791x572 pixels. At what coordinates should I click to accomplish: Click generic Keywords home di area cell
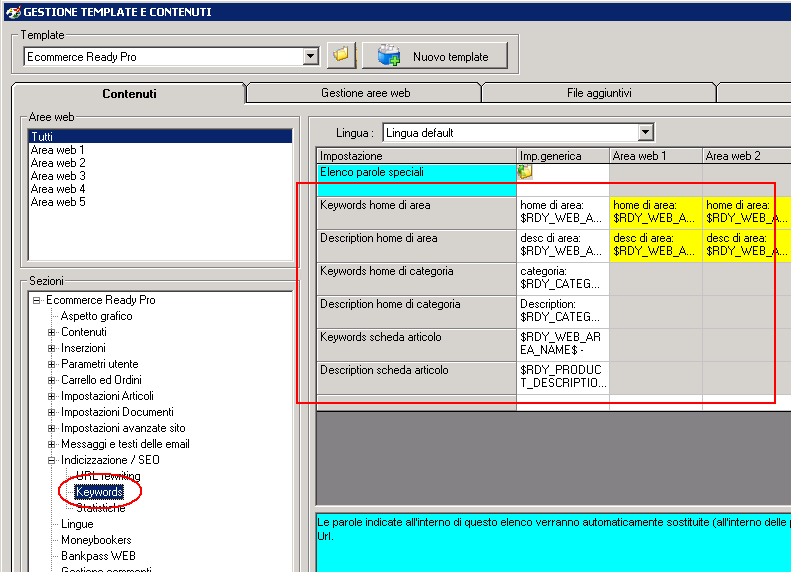tap(563, 212)
